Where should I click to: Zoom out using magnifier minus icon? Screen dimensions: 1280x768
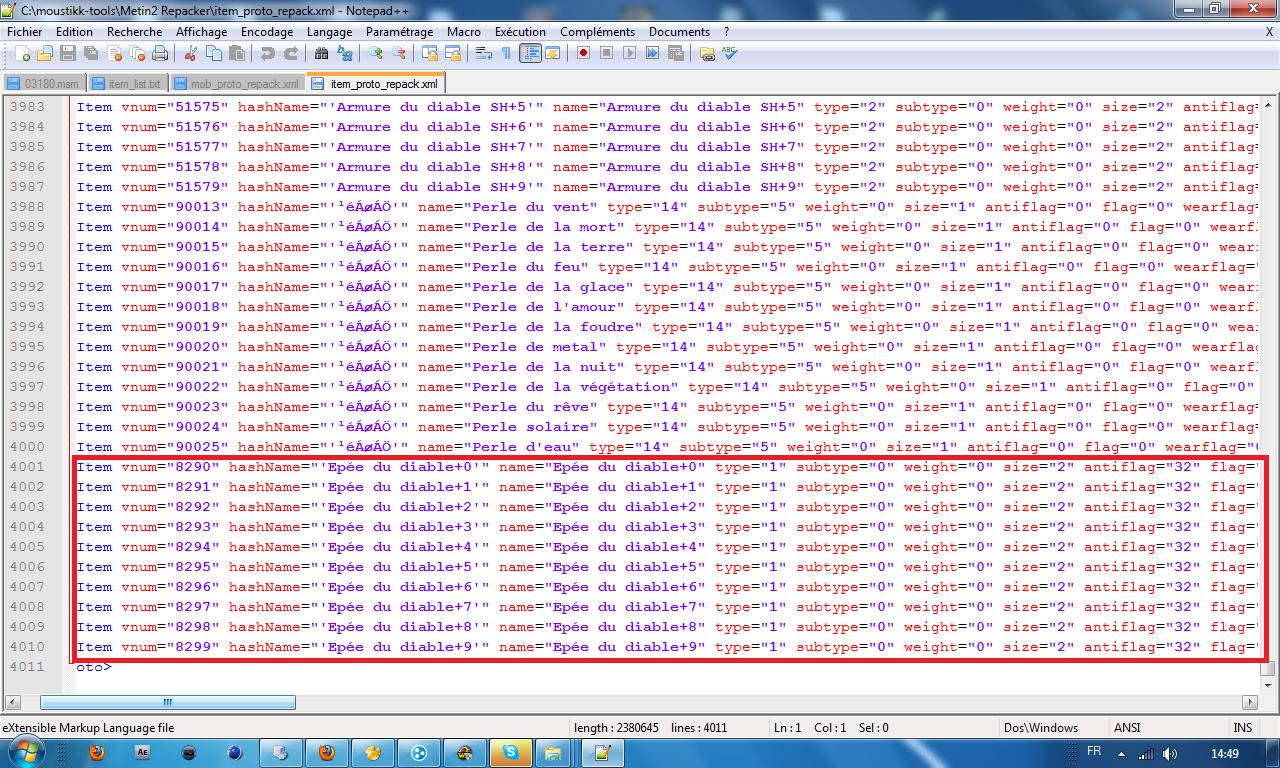tap(399, 53)
